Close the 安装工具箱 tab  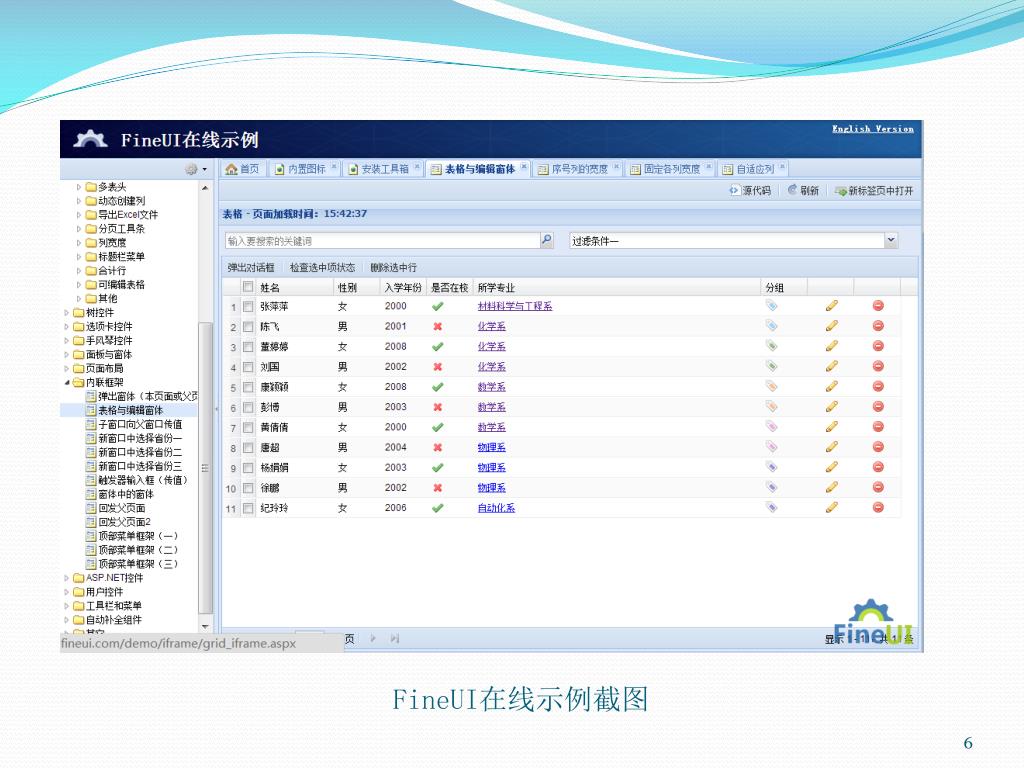[x=417, y=167]
